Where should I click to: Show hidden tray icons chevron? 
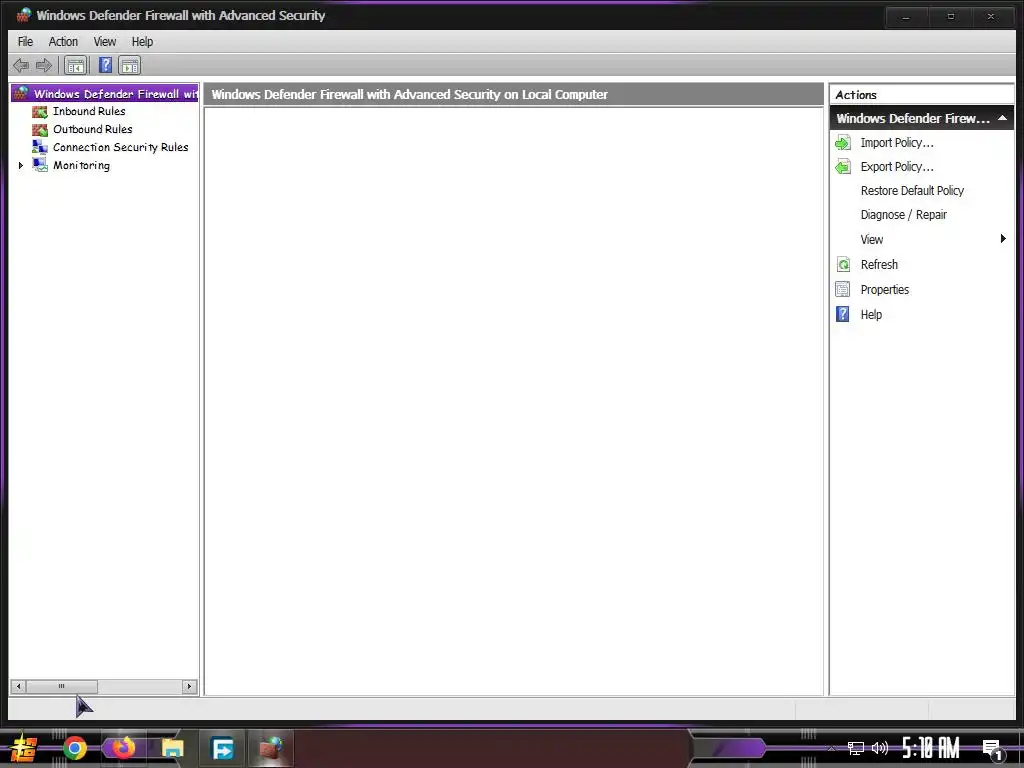(832, 748)
